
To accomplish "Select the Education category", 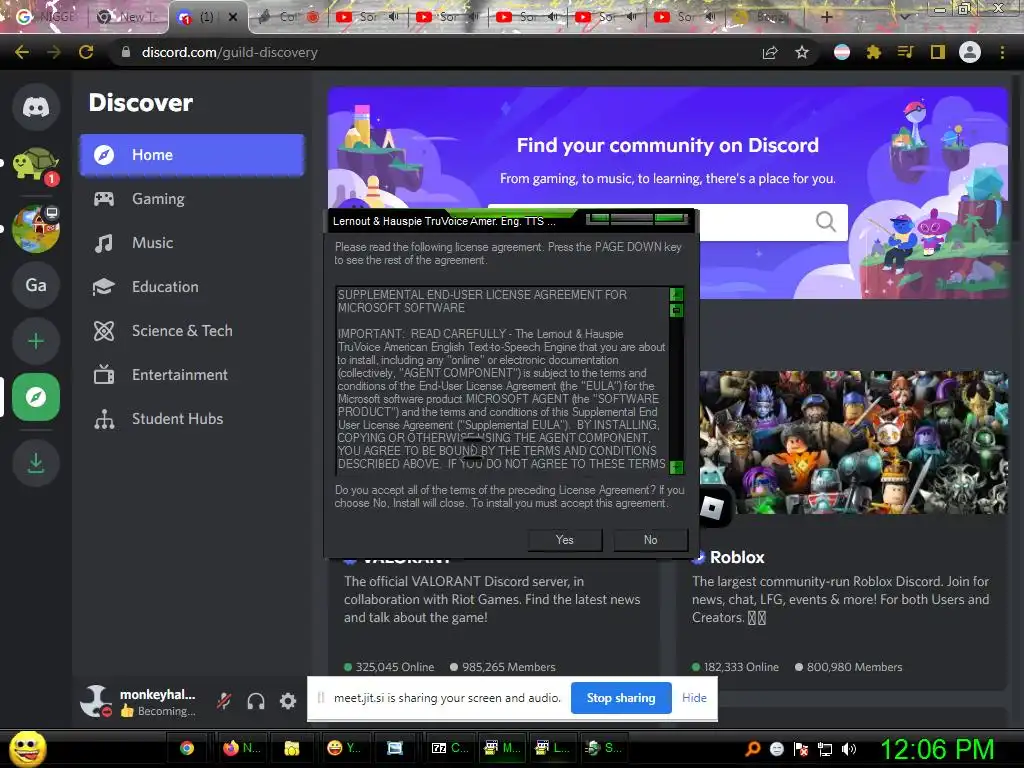I will click(x=192, y=287).
